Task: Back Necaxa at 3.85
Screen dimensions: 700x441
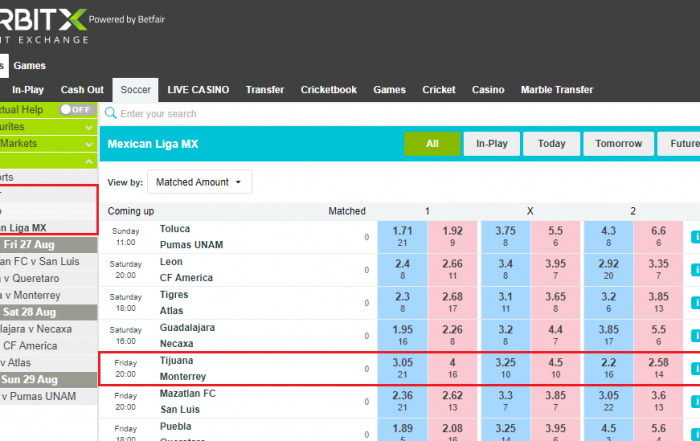Action: tap(608, 336)
